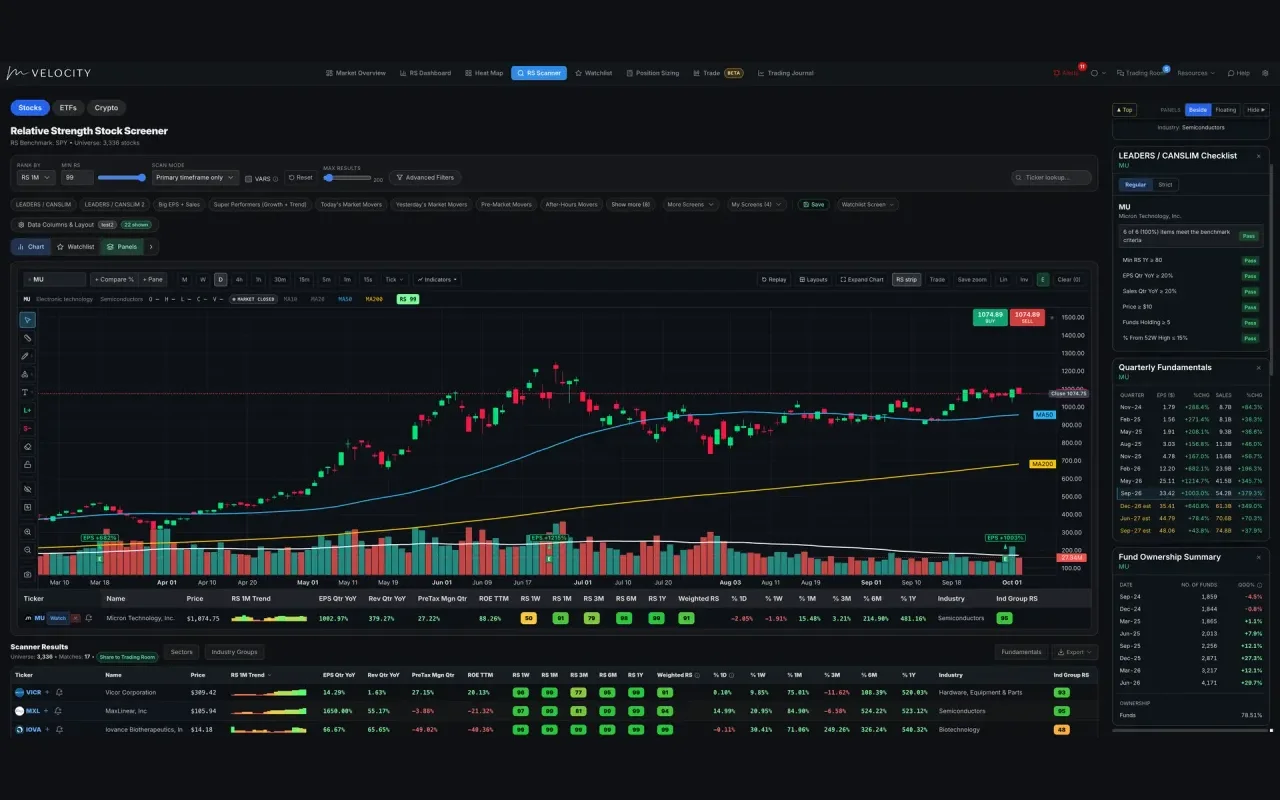Viewport: 1280px width, 800px height.
Task: Click the lock drawings icon
Action: click(x=27, y=465)
